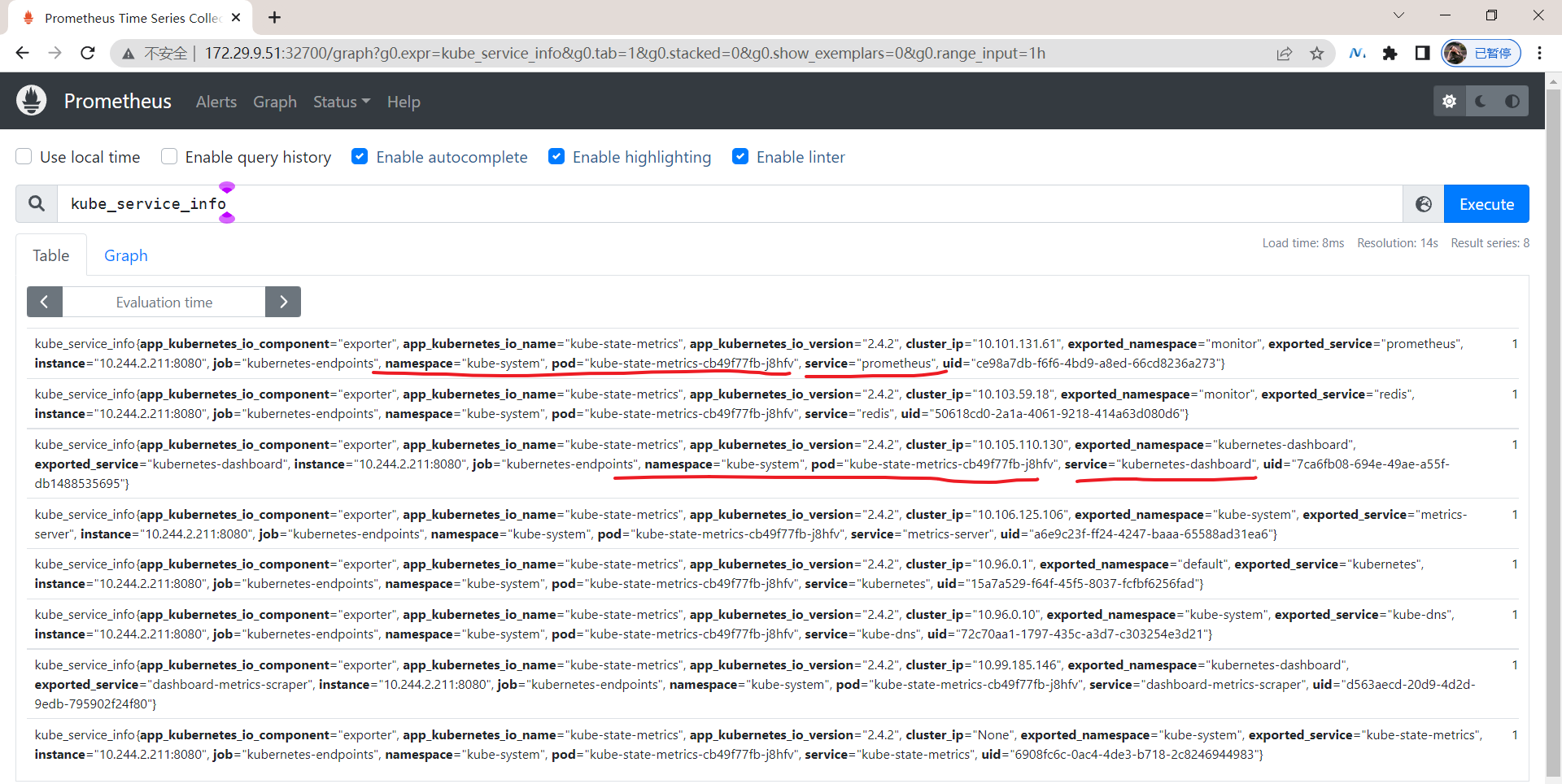Open the Graph nav link
This screenshot has height=784, width=1562.
pos(275,102)
